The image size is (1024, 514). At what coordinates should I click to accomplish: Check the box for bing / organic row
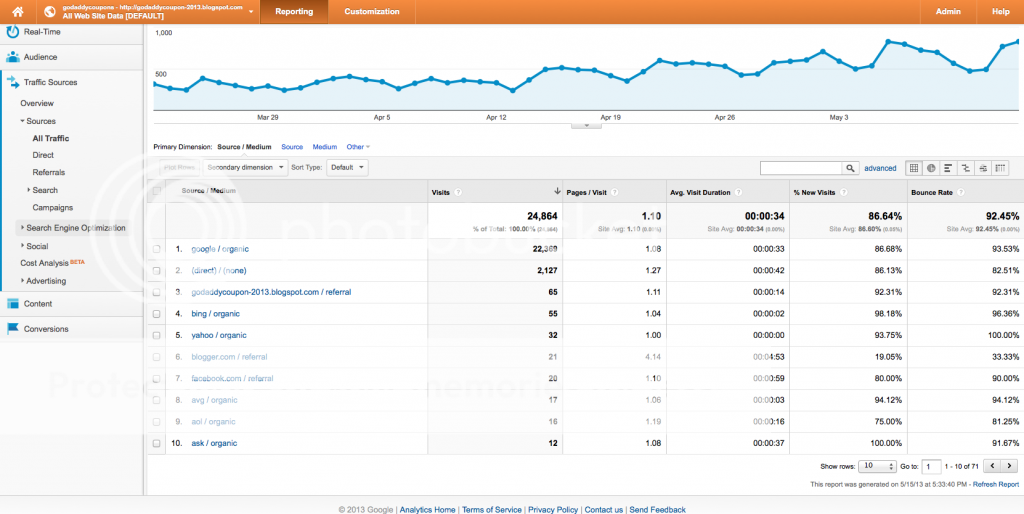coord(156,314)
